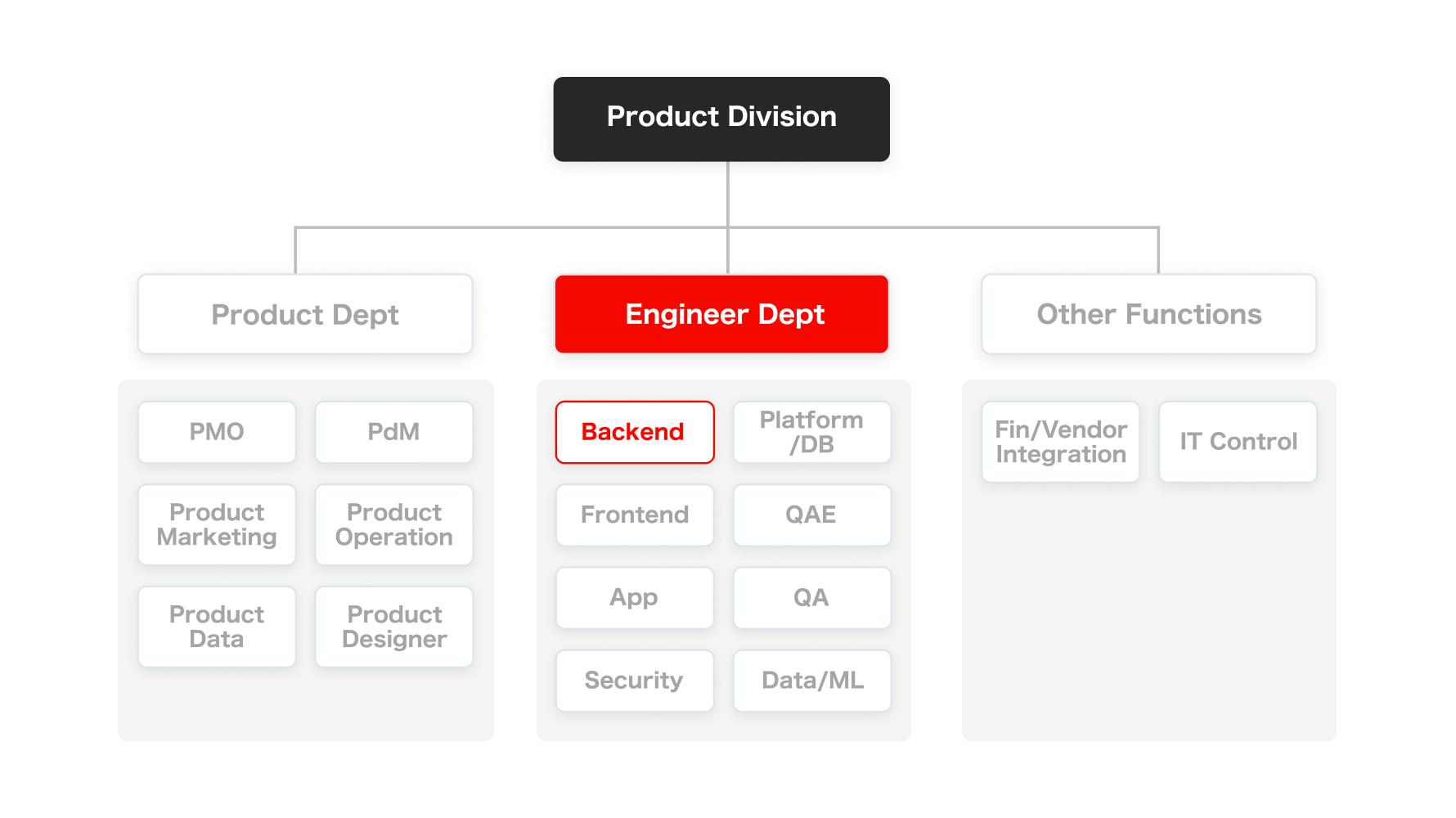Select the Security team box
The width and height of the screenshot is (1456, 818).
[634, 681]
